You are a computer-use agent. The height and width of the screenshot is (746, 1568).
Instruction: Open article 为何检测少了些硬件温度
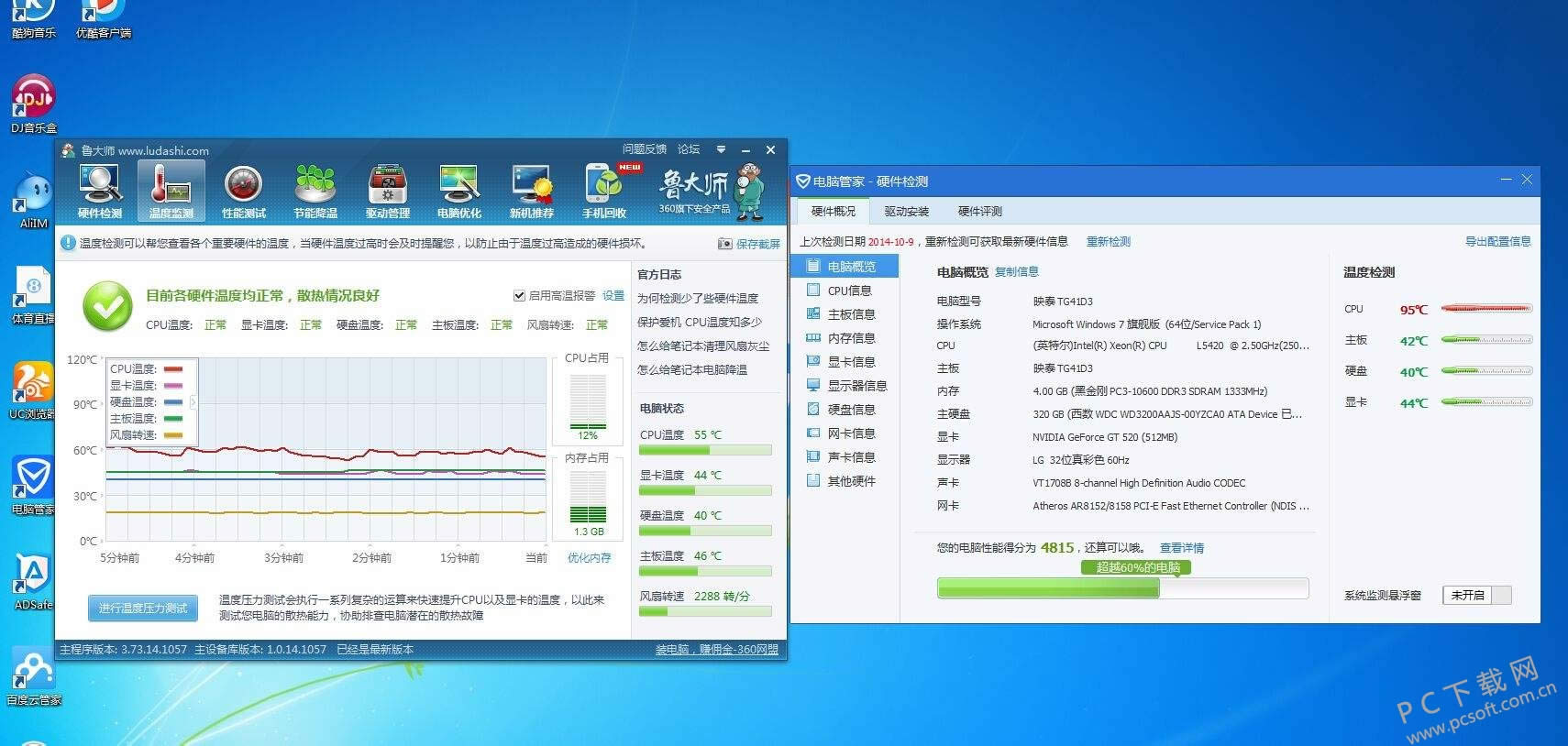697,299
